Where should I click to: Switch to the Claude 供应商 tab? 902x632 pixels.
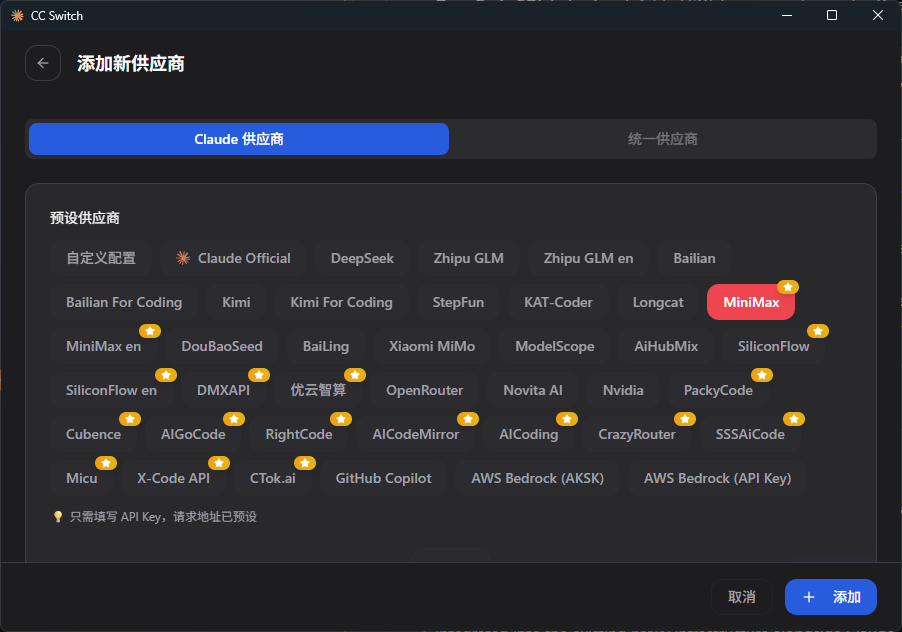(x=239, y=139)
